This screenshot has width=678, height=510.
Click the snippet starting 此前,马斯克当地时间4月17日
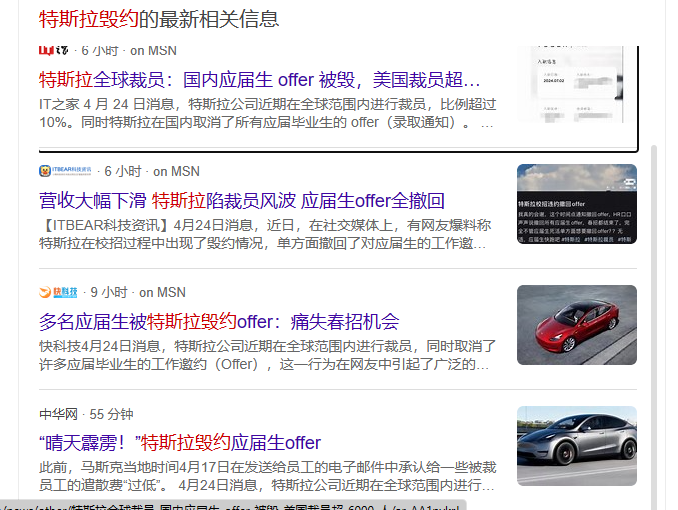pos(268,476)
